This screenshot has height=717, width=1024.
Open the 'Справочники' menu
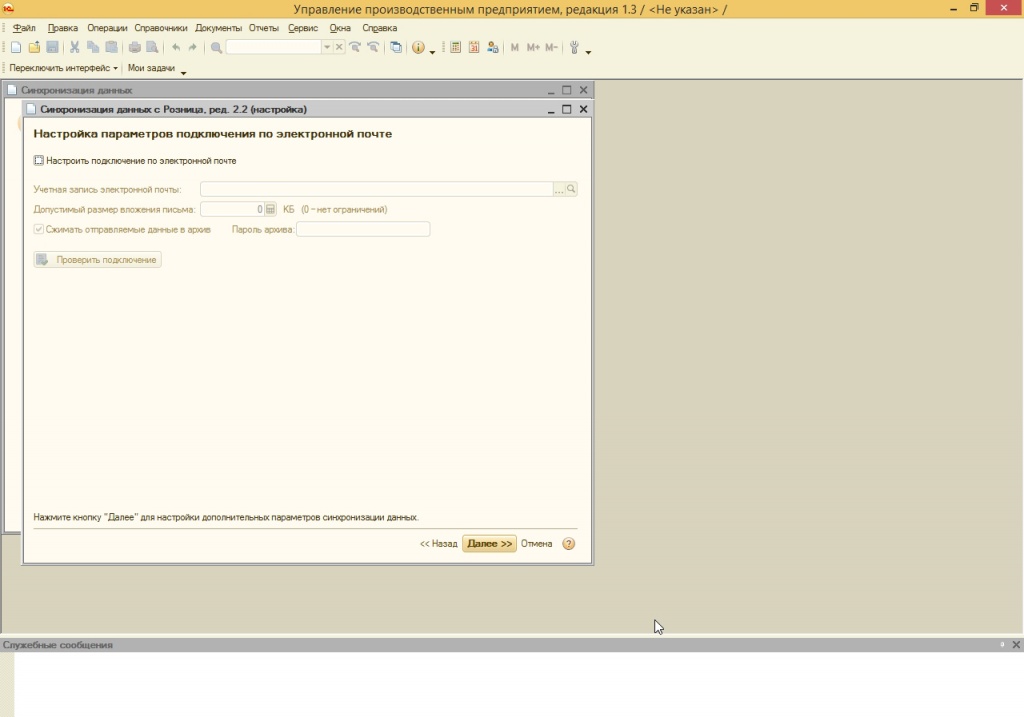[x=160, y=28]
